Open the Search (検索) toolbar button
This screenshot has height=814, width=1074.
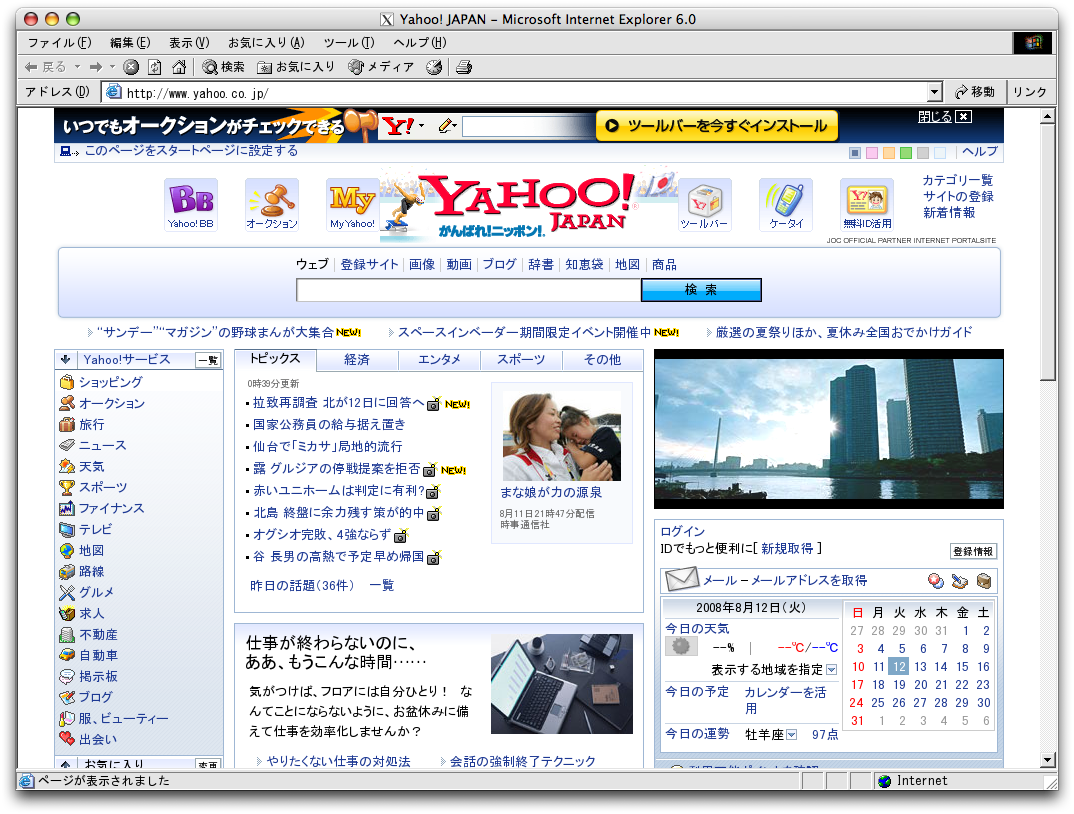coord(223,66)
